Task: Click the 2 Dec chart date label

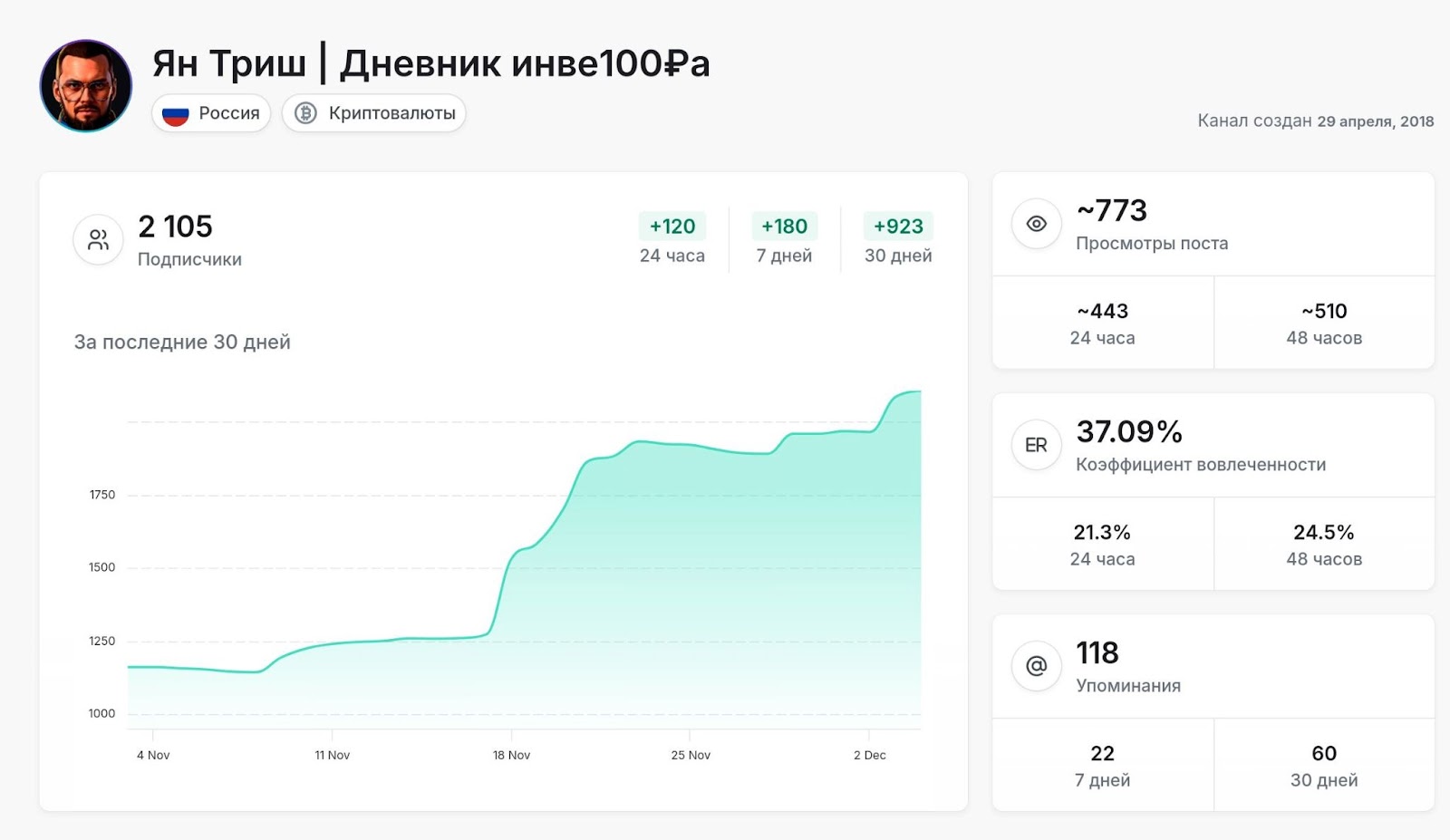Action: (x=869, y=755)
